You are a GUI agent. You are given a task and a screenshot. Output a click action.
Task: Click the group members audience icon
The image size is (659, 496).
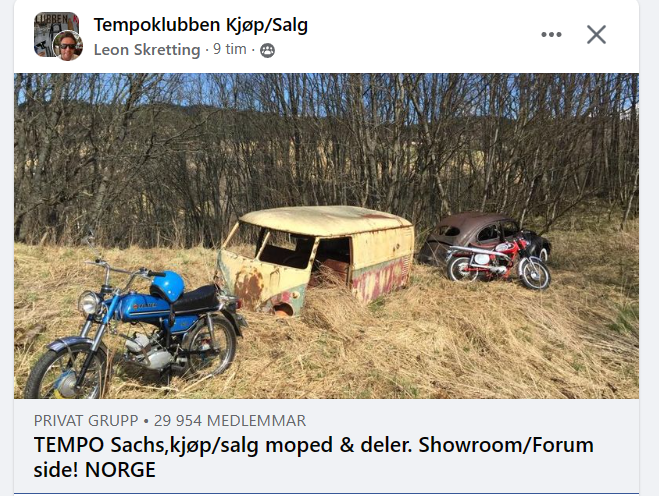(267, 50)
